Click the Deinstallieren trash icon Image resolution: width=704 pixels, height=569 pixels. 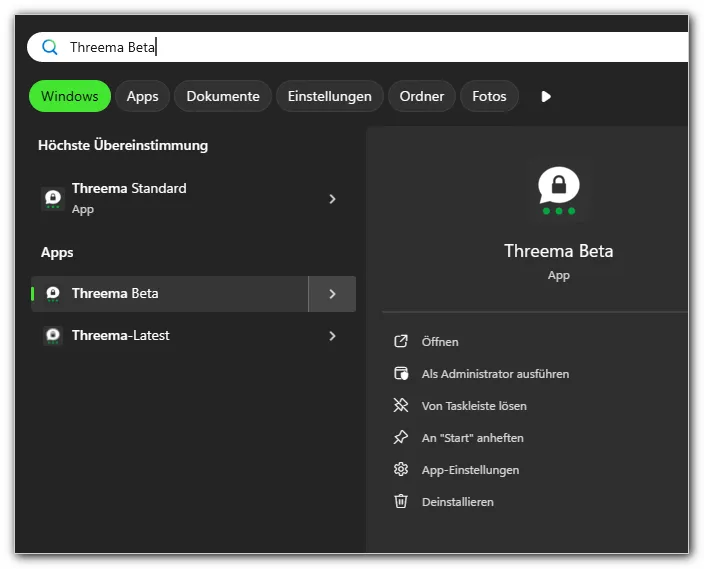401,502
